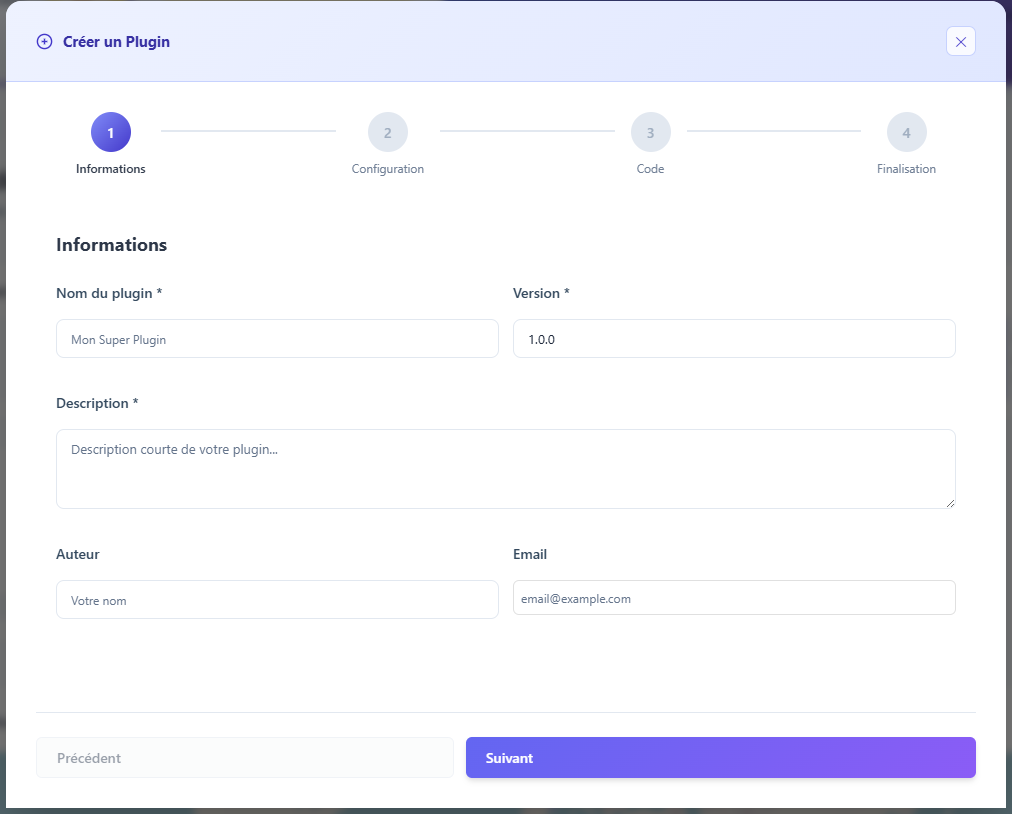Click the Créer un Plugin title text

click(x=116, y=42)
